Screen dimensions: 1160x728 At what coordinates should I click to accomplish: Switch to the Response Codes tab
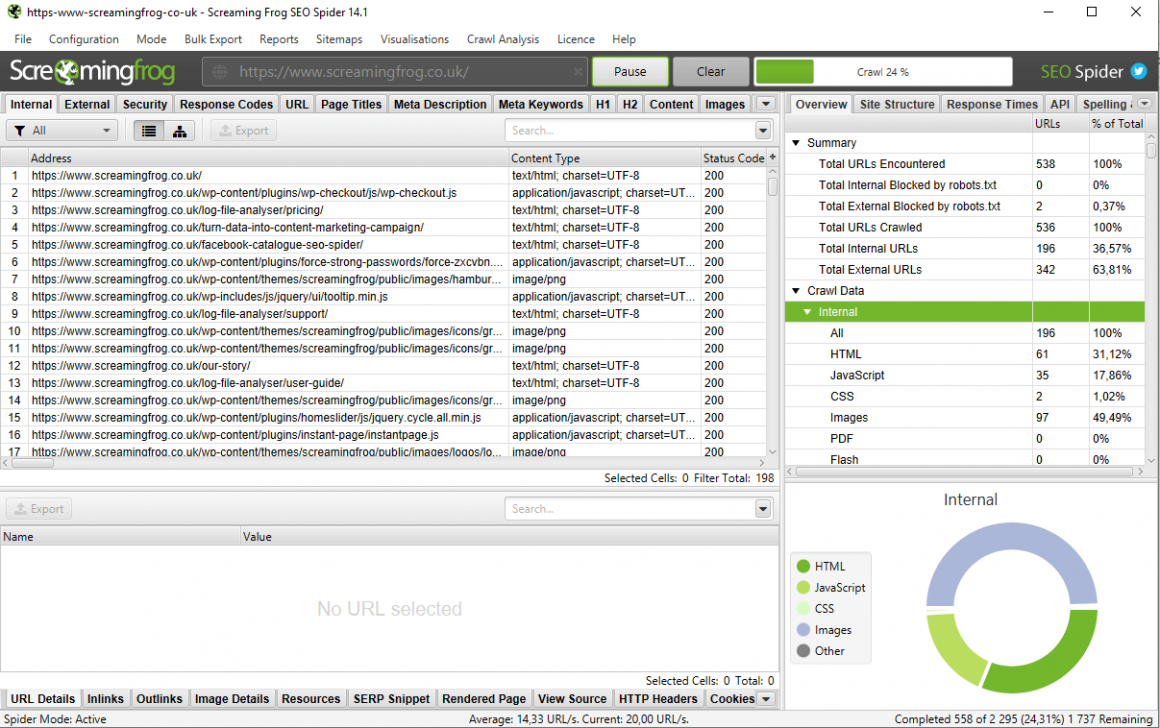[226, 104]
